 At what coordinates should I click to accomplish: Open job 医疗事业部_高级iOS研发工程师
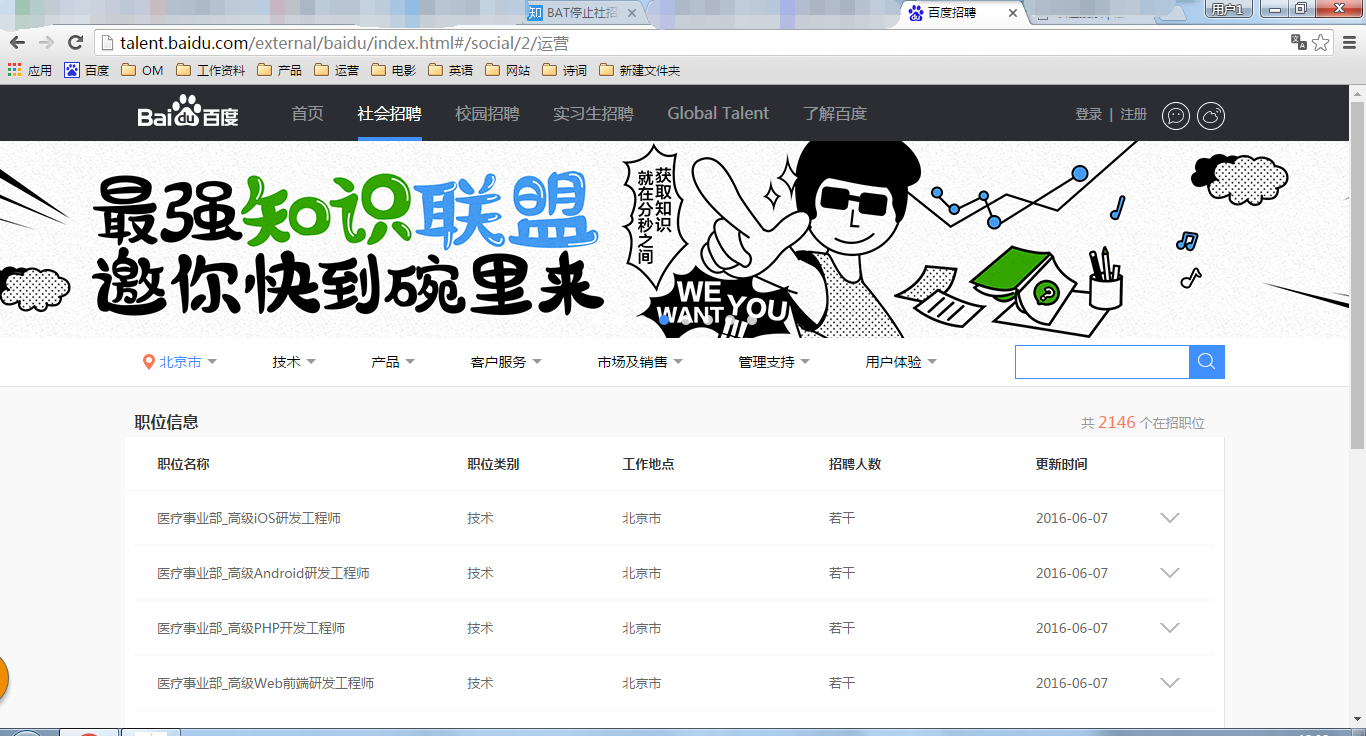(x=249, y=518)
